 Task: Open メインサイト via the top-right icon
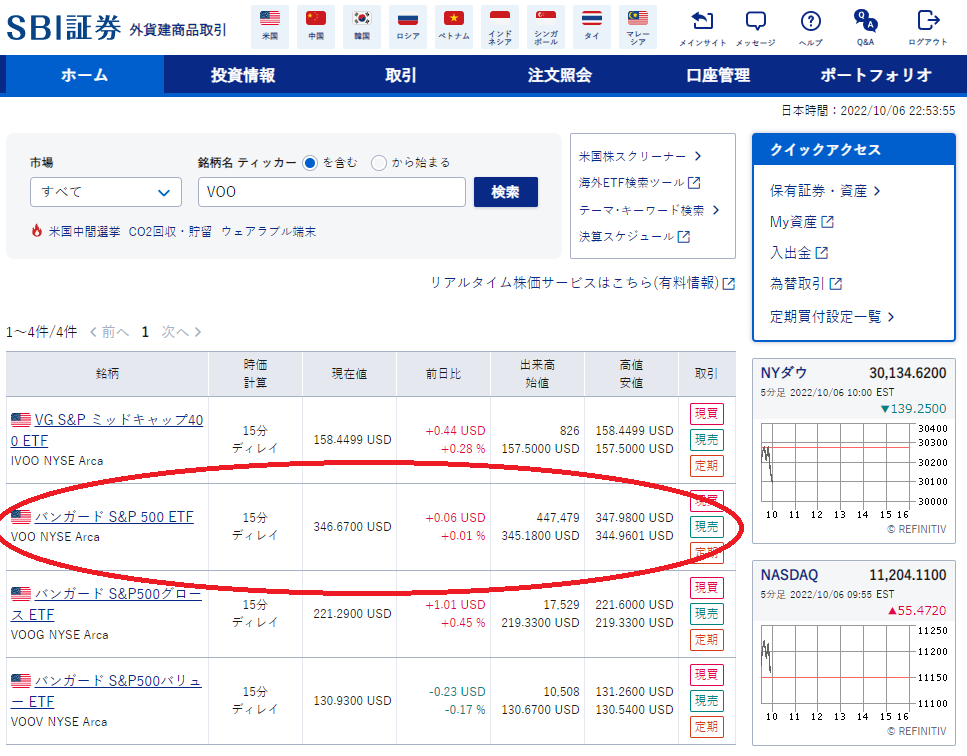(702, 27)
